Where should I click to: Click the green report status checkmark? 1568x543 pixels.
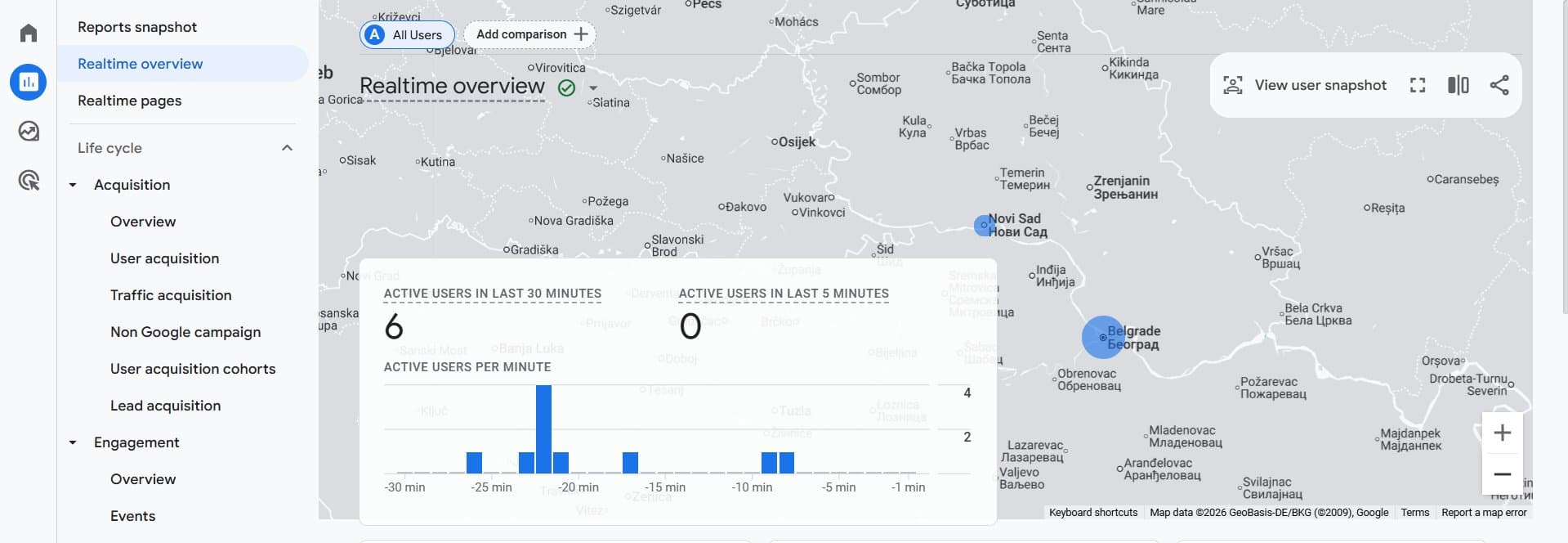(x=566, y=88)
